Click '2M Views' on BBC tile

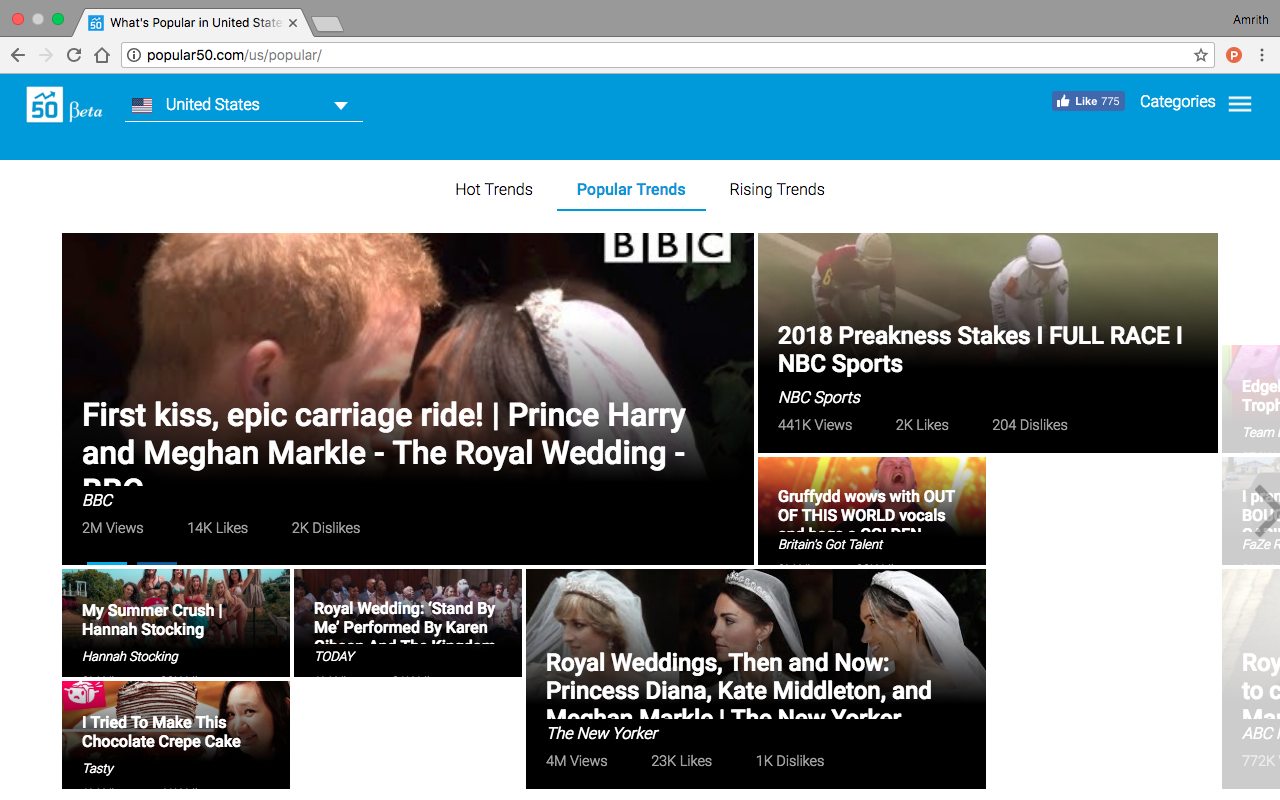113,528
